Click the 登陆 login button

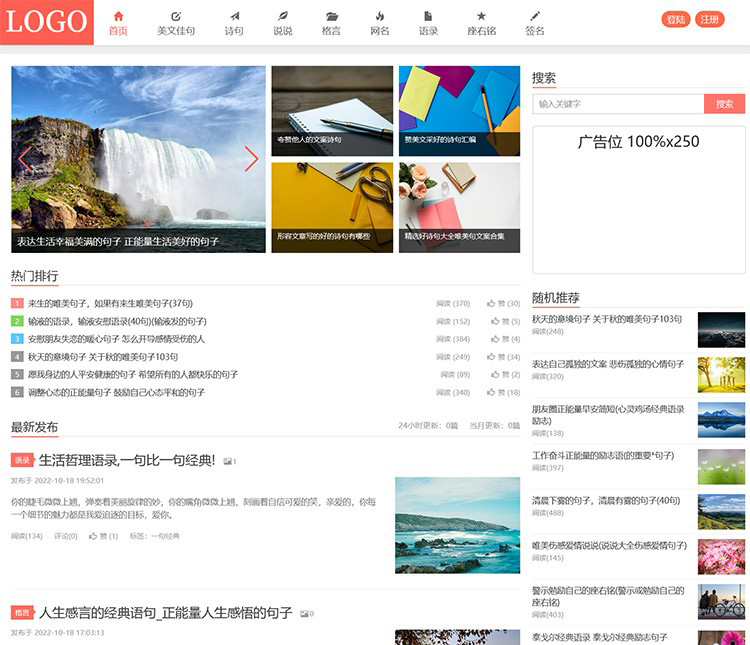[676, 20]
